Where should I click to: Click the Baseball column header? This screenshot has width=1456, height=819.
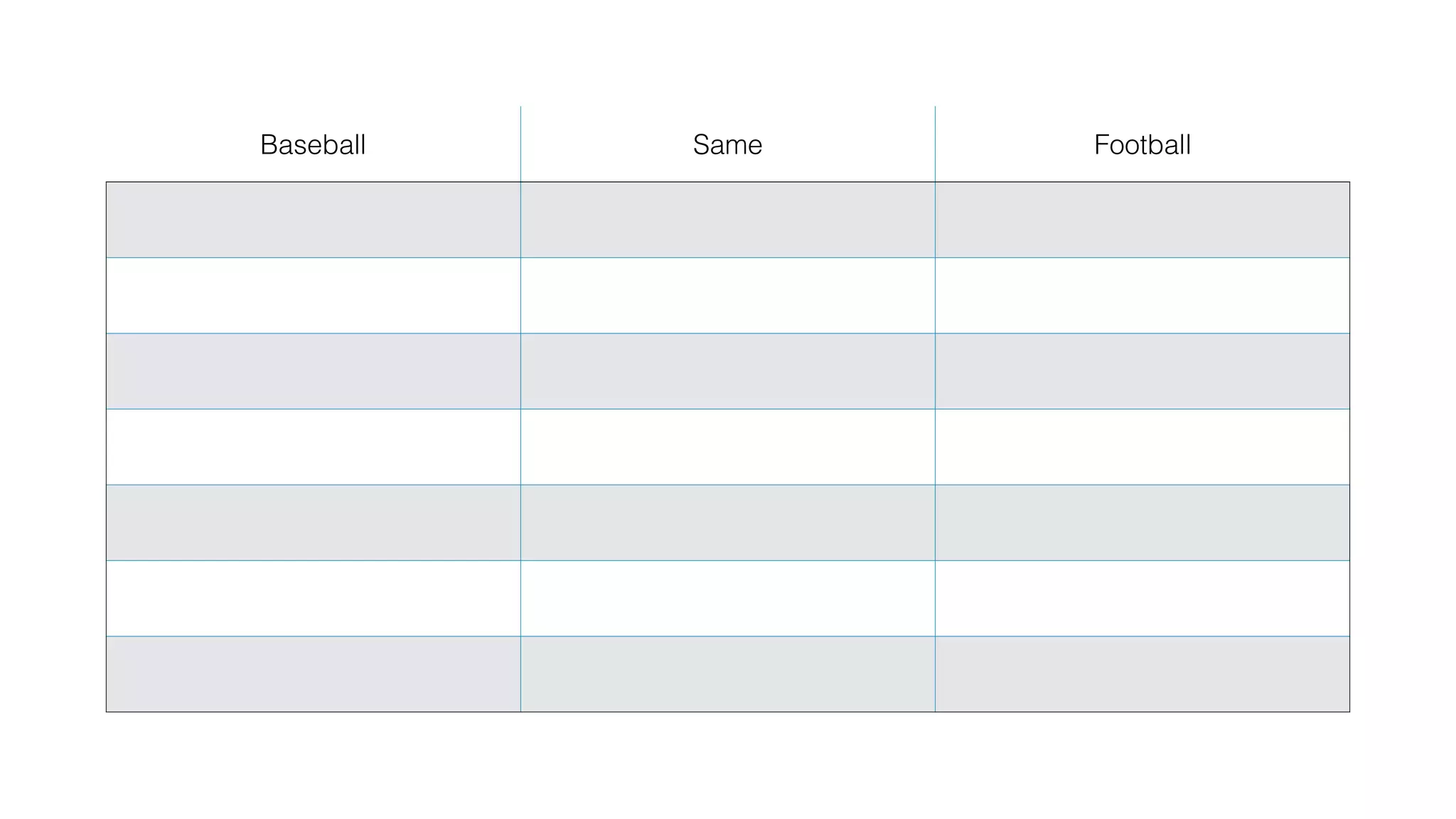[313, 145]
